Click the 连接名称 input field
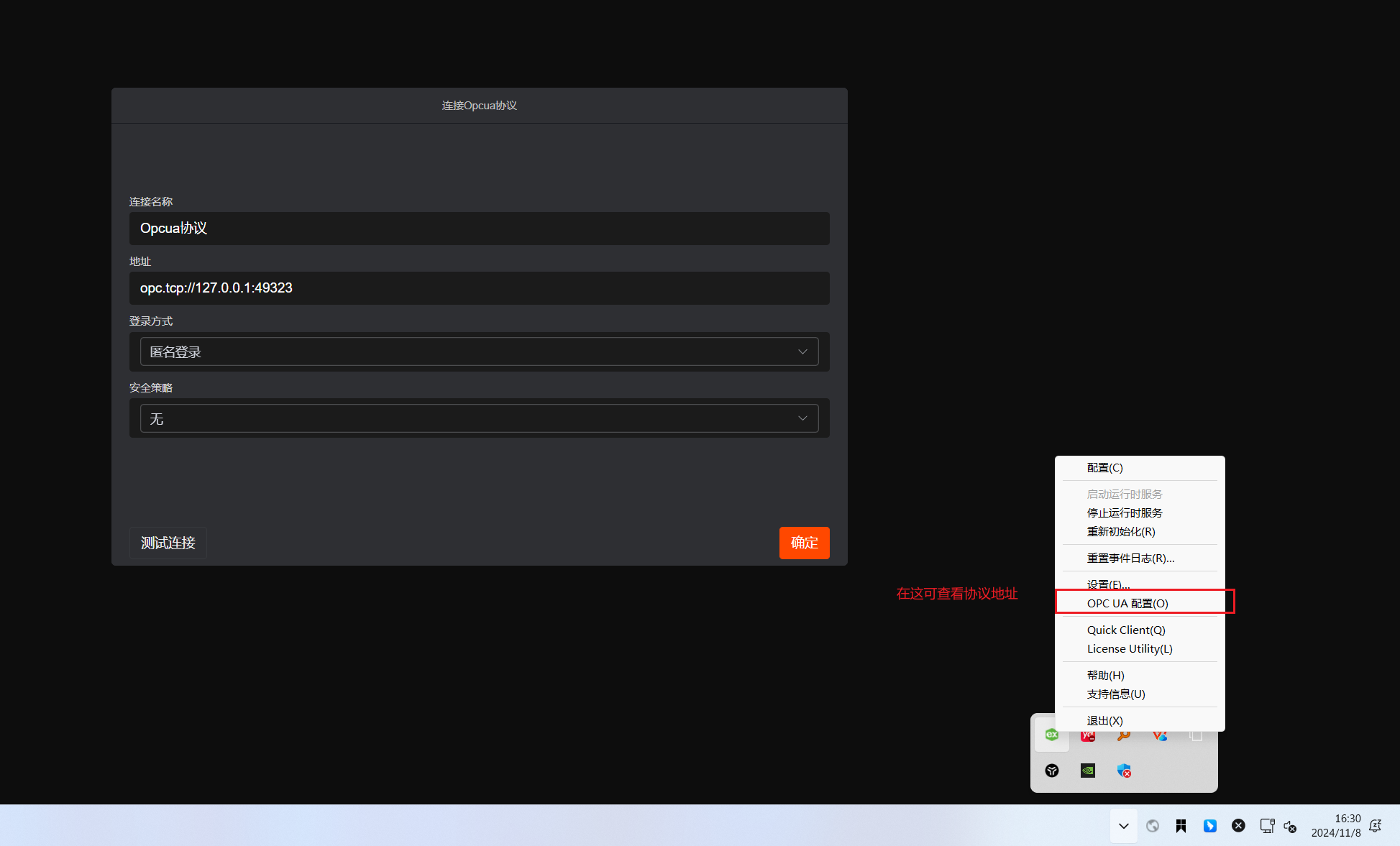 coord(479,228)
